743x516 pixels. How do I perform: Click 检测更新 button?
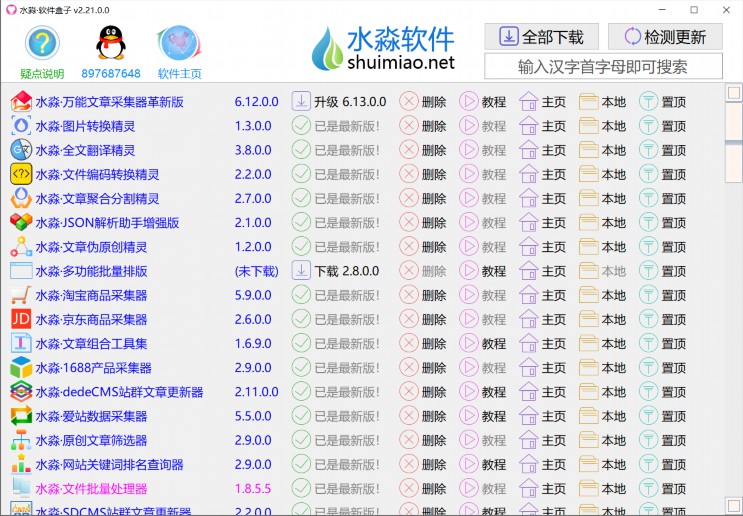coord(665,37)
